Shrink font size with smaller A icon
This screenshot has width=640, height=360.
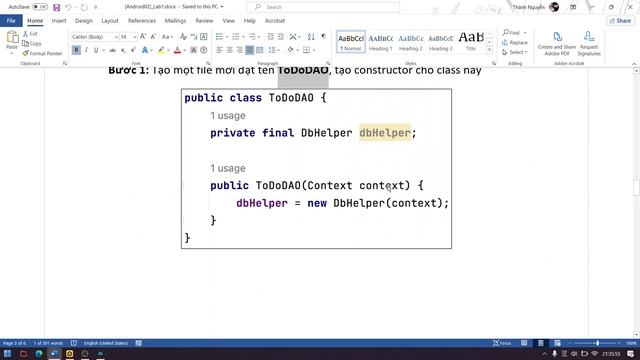pos(153,37)
